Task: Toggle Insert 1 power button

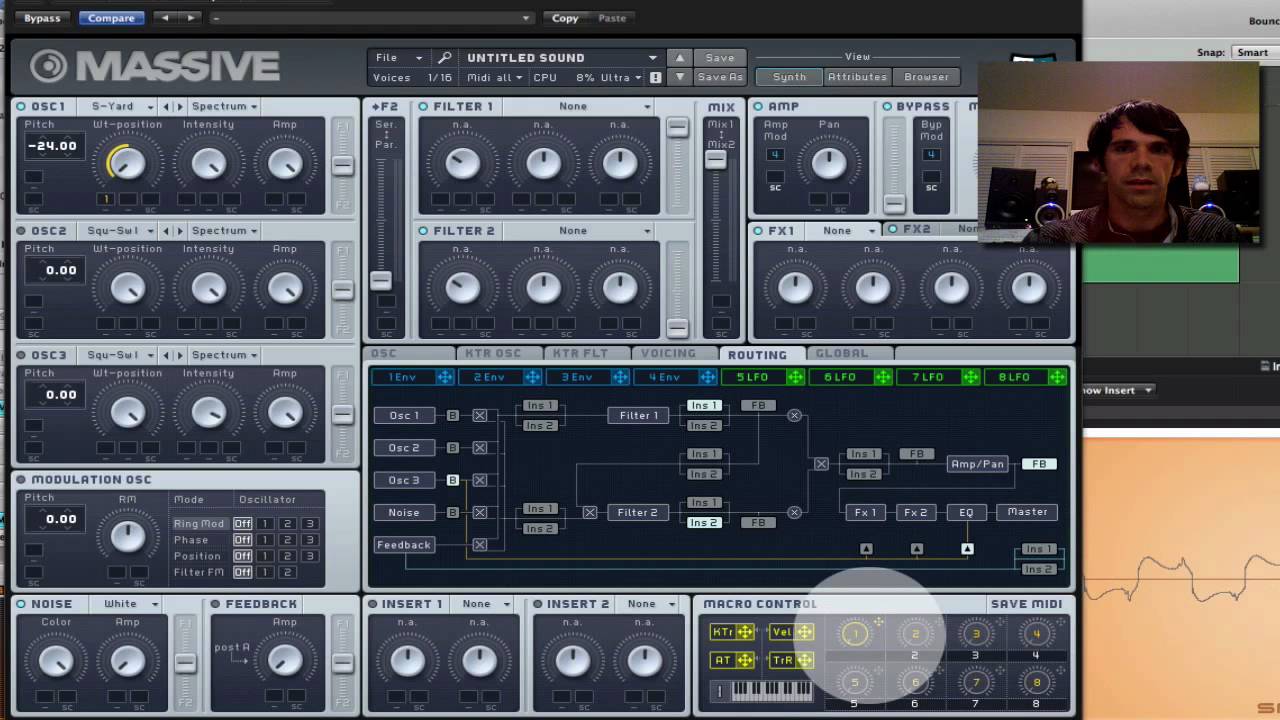Action: pyautogui.click(x=372, y=604)
